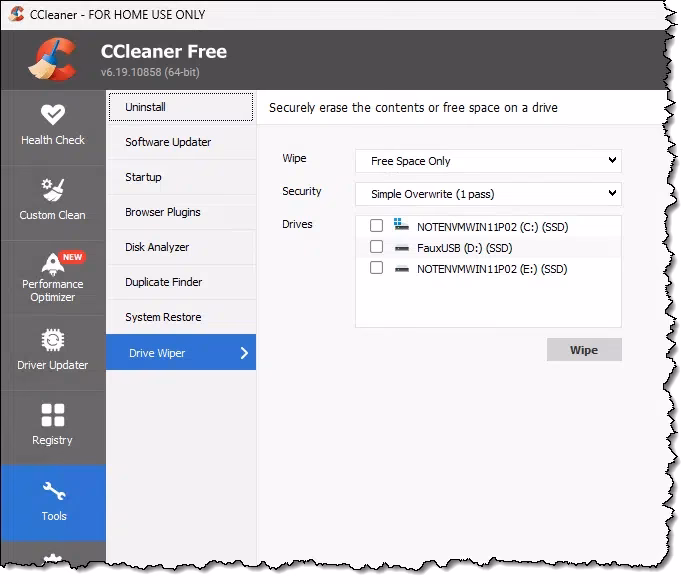Image resolution: width=690 pixels, height=584 pixels.
Task: Click the CCleaner logo in header
Action: point(53,59)
